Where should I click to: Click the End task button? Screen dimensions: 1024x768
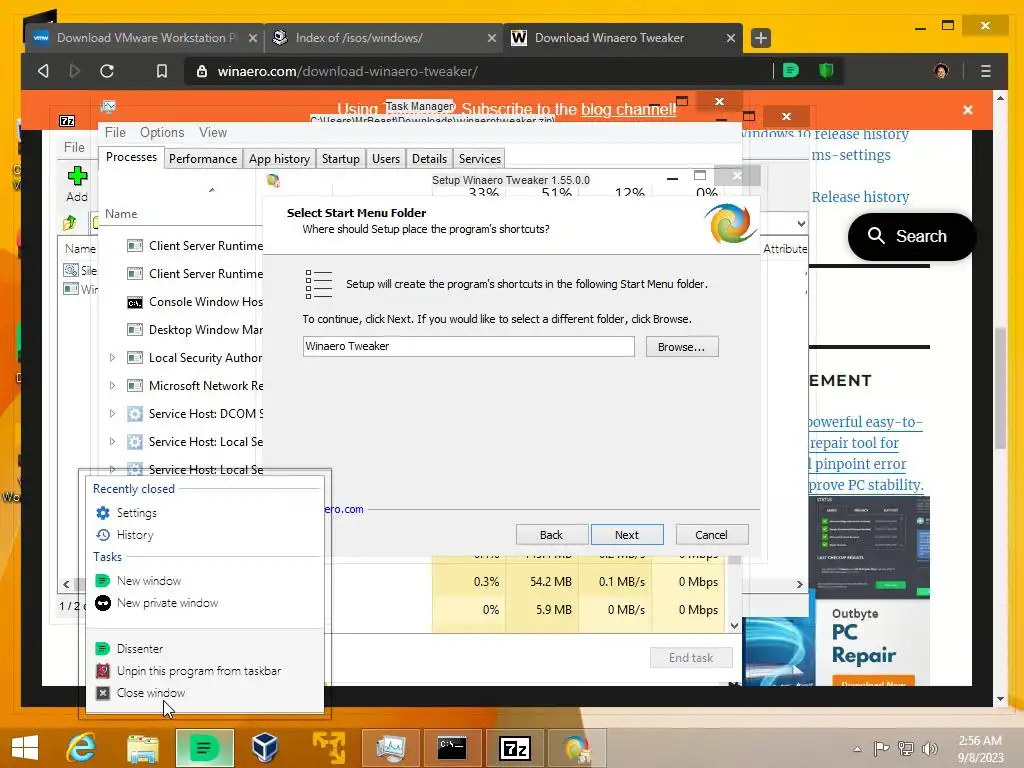click(x=691, y=658)
